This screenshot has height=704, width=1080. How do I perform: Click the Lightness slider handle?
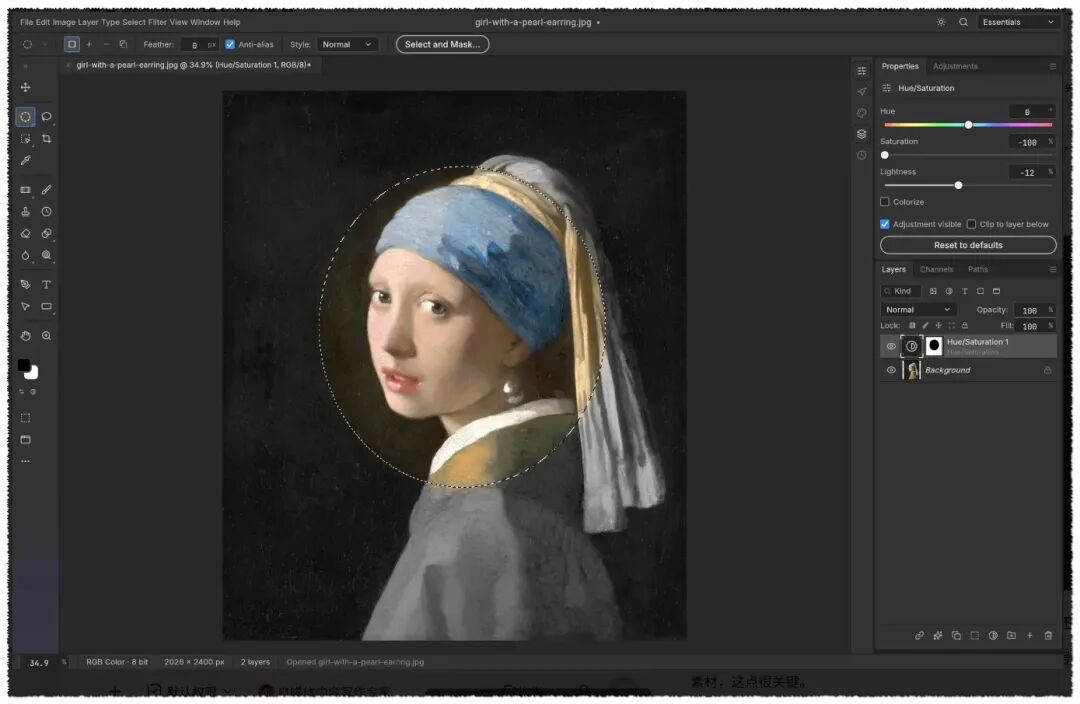tap(958, 185)
